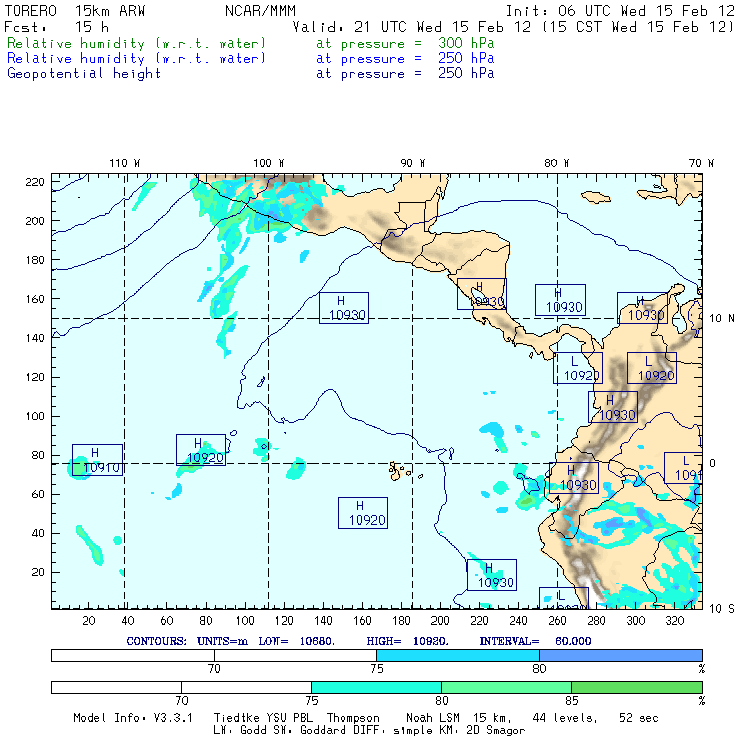
Task: Click the 'Fcst: 15 h' forecast hour text
Action: [57, 27]
